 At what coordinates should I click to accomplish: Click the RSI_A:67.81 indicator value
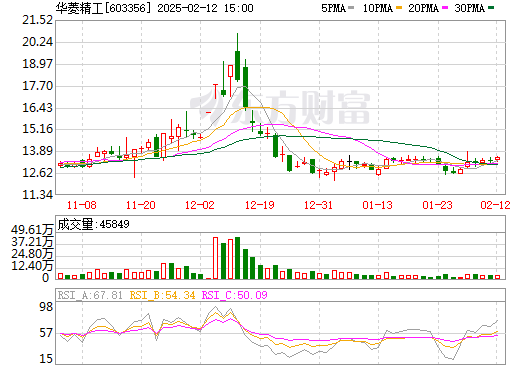click(90, 295)
